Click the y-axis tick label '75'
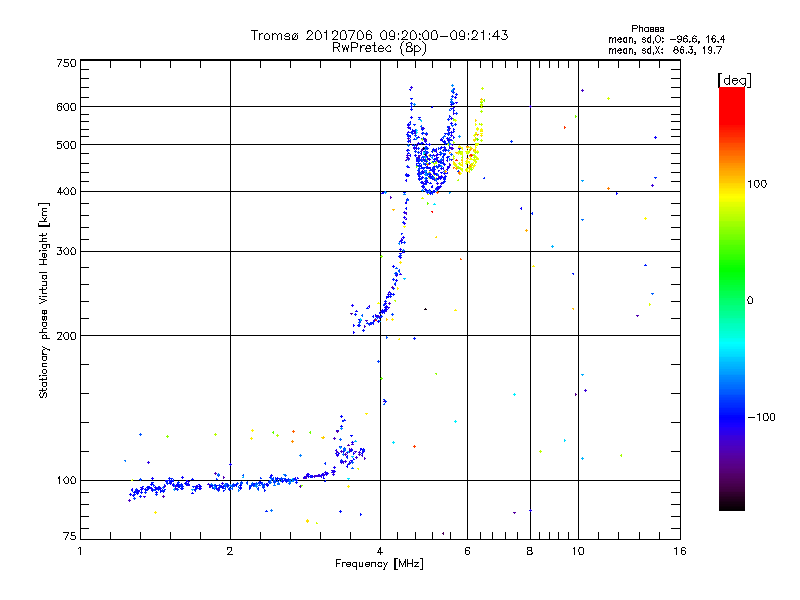Screen dimensions: 800x600 (70, 536)
